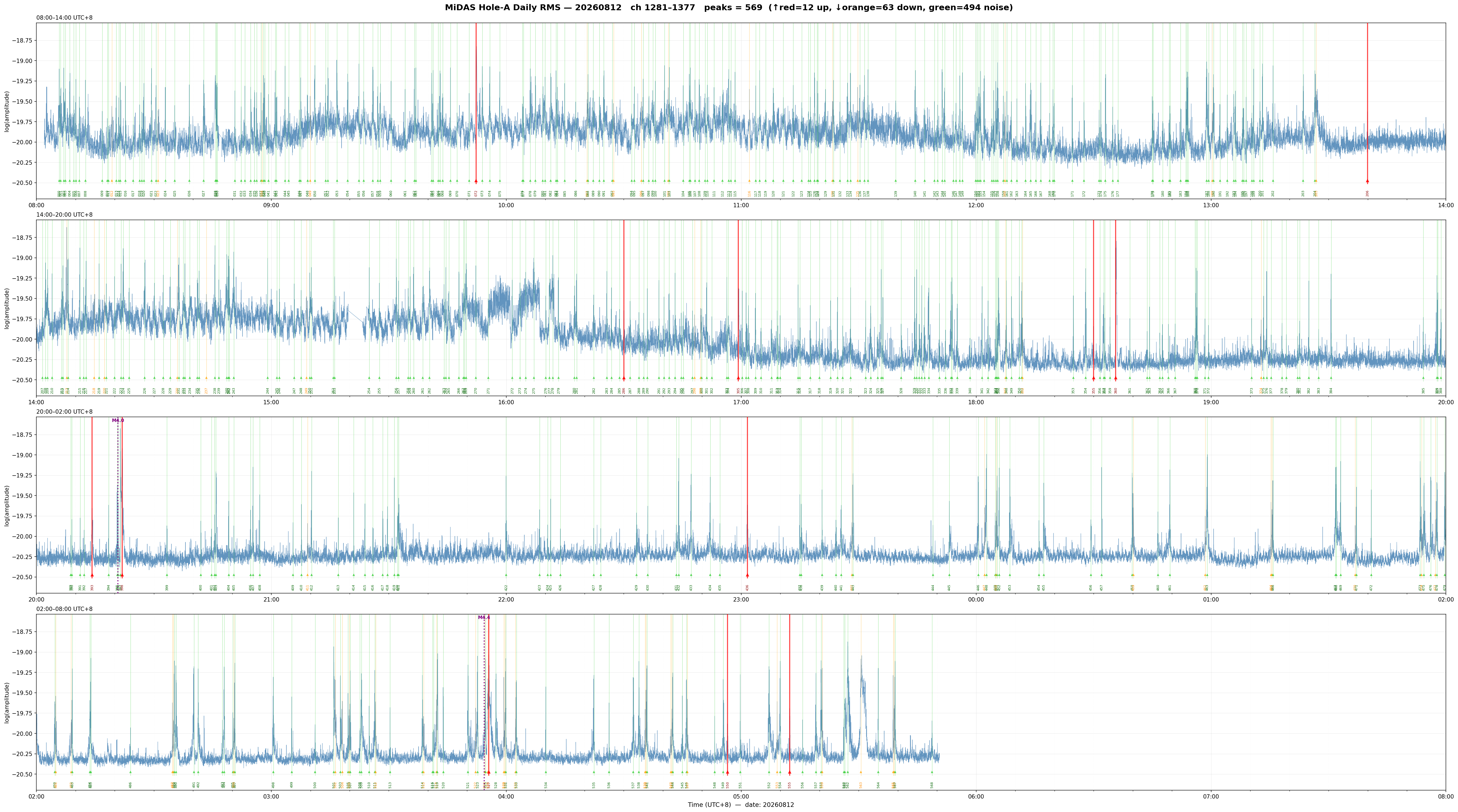Click the orange peak number label 563

pyautogui.click(x=861, y=785)
